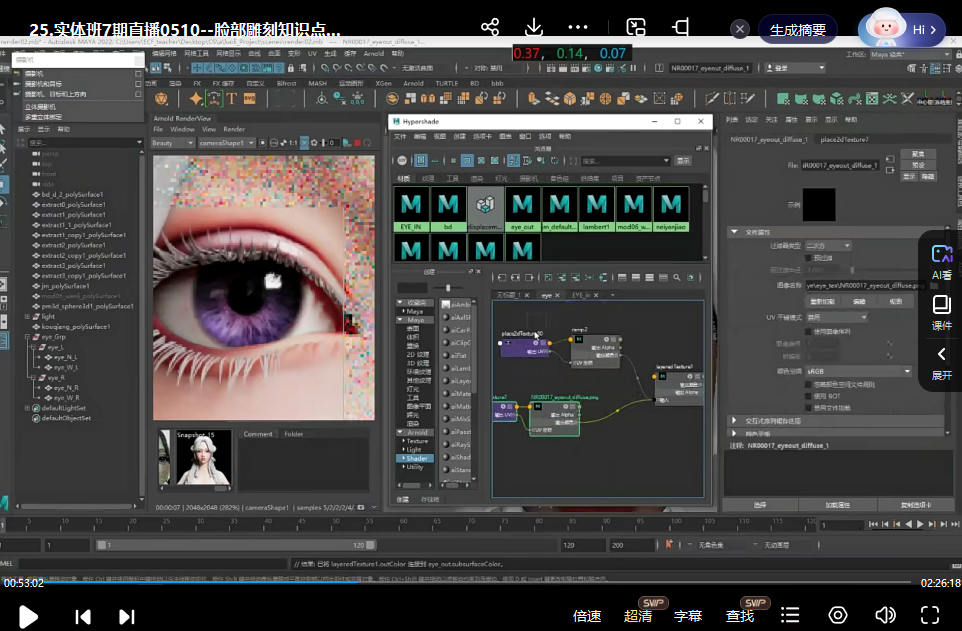This screenshot has height=631, width=962.
Task: Open the player settings icon
Action: (838, 615)
